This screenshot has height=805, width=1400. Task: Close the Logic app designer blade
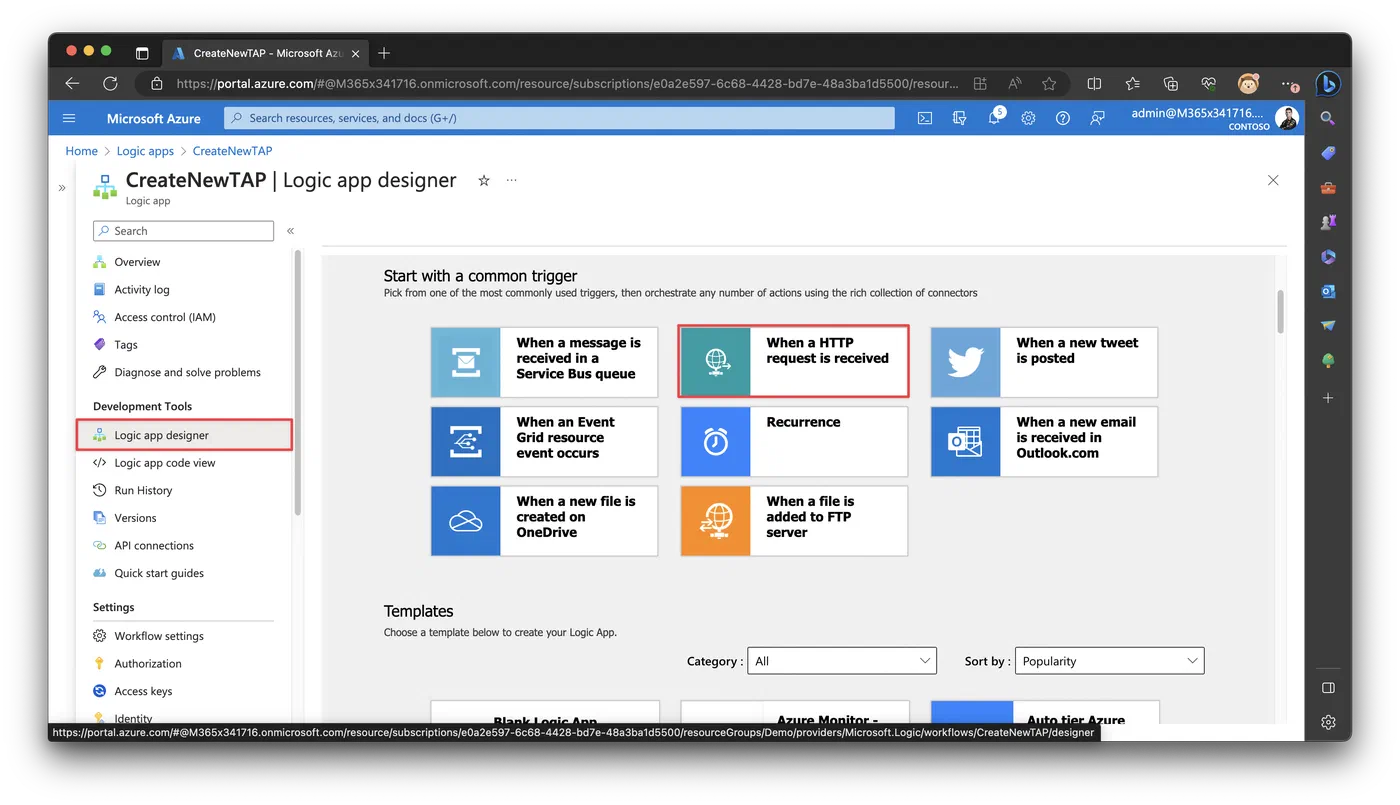pyautogui.click(x=1273, y=180)
